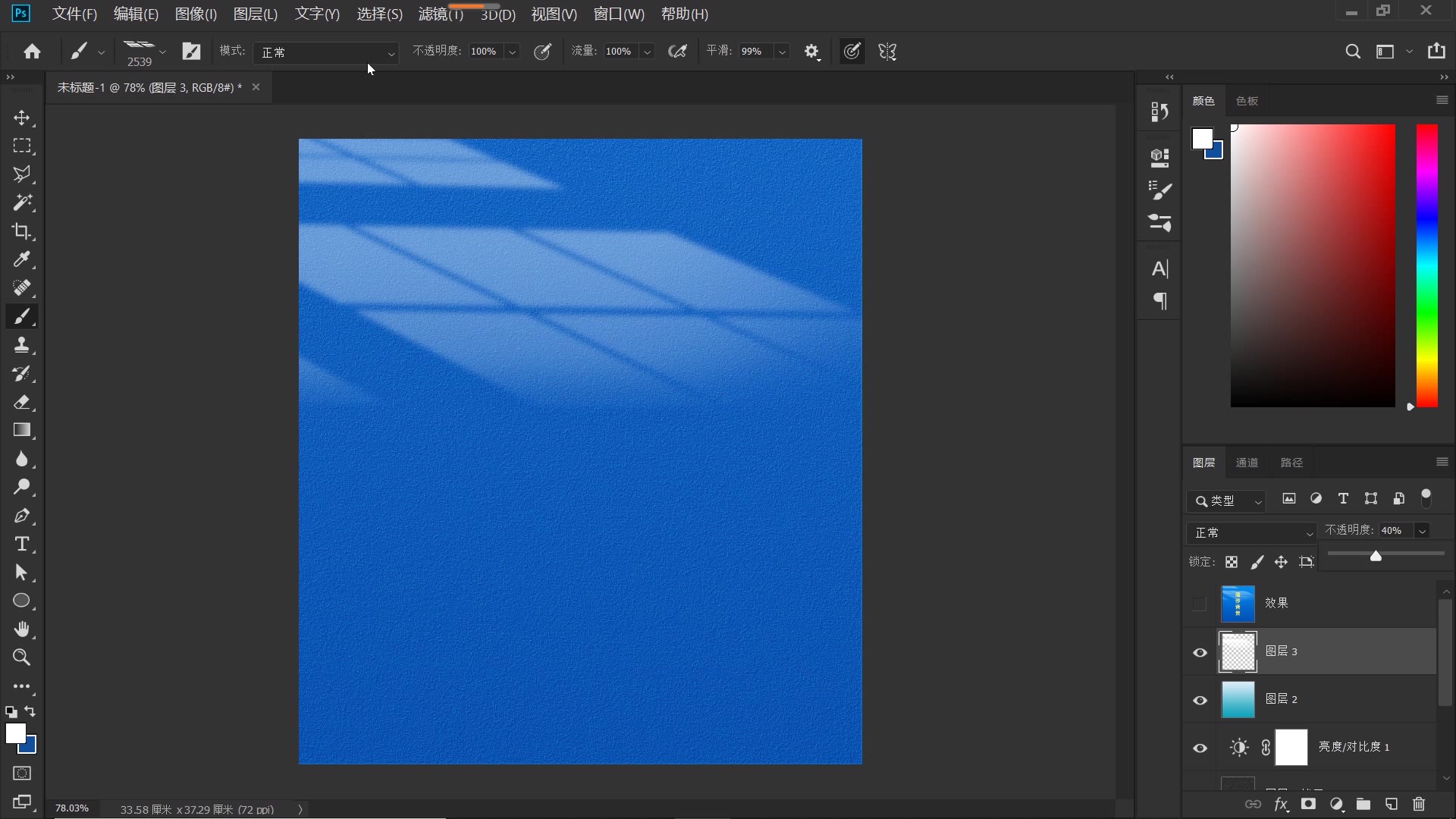Select the Crop tool
1456x819 pixels.
coord(21,231)
